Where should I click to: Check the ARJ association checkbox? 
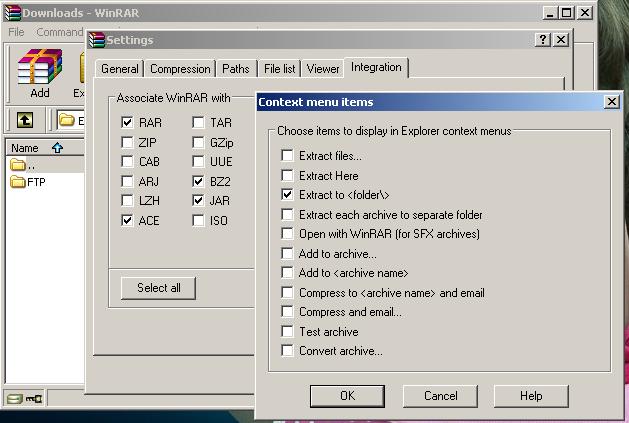(x=127, y=181)
